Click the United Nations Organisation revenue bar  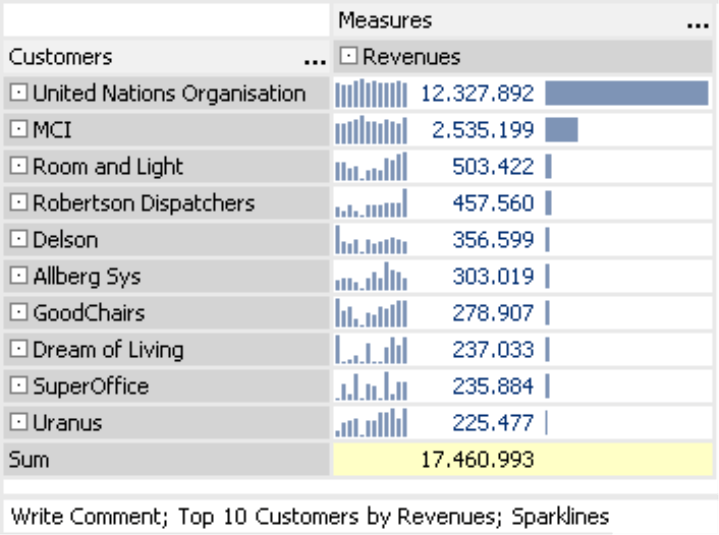pos(627,93)
